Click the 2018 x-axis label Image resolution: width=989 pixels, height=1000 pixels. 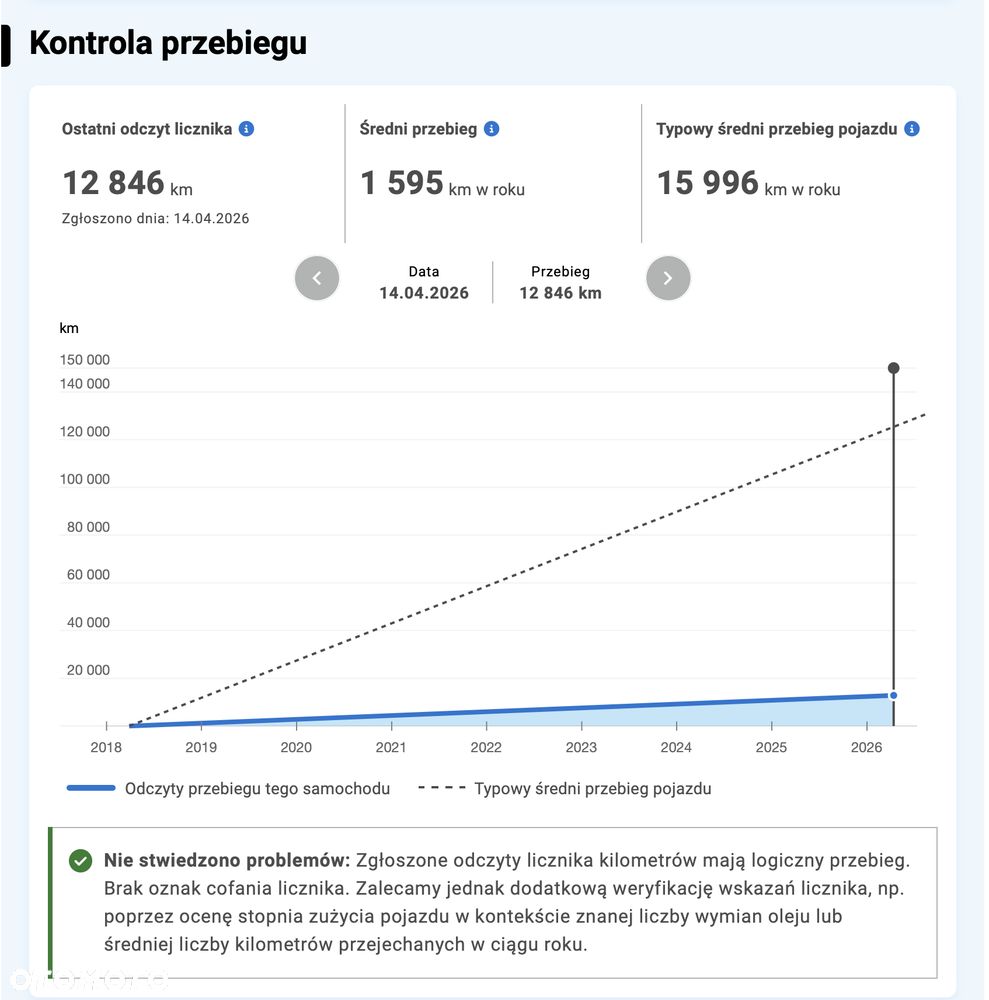tap(106, 747)
